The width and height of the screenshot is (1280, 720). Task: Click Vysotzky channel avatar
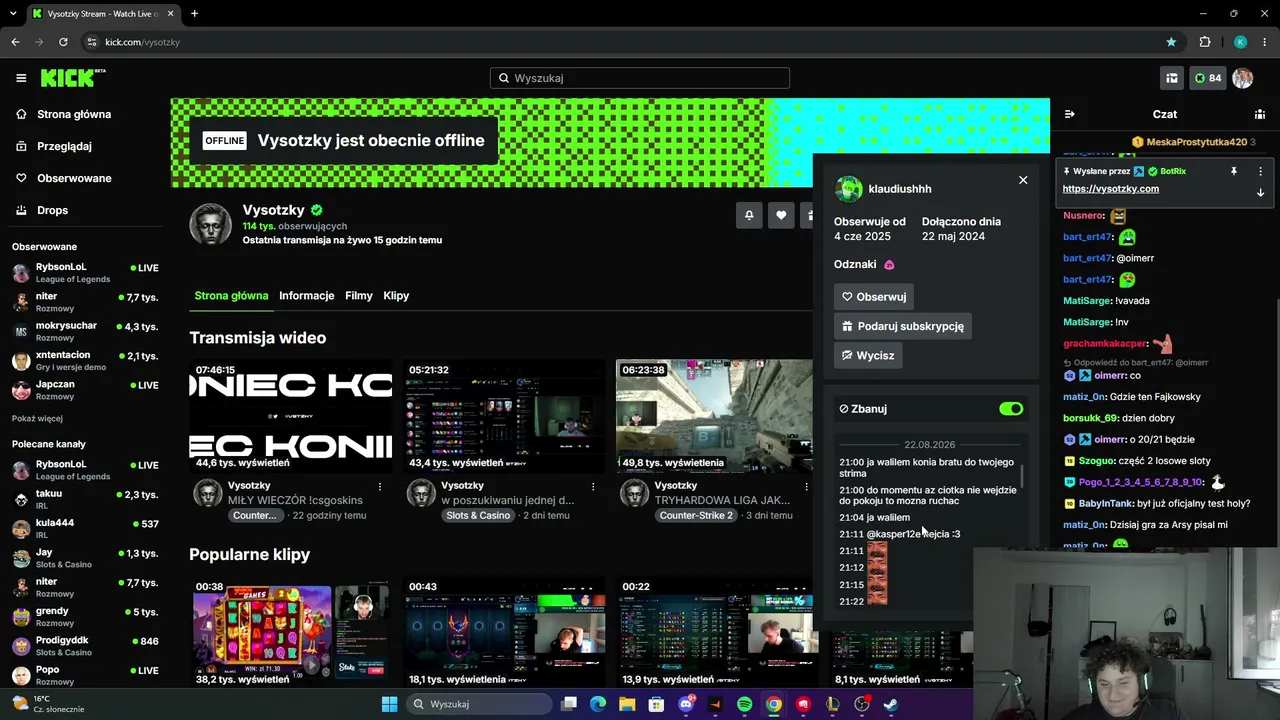[x=211, y=224]
